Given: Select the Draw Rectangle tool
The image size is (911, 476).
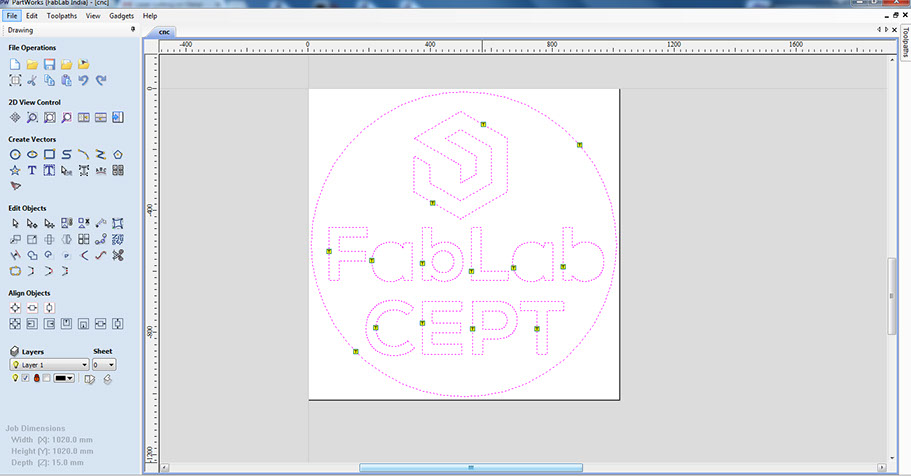Looking at the screenshot, I should click(49, 155).
